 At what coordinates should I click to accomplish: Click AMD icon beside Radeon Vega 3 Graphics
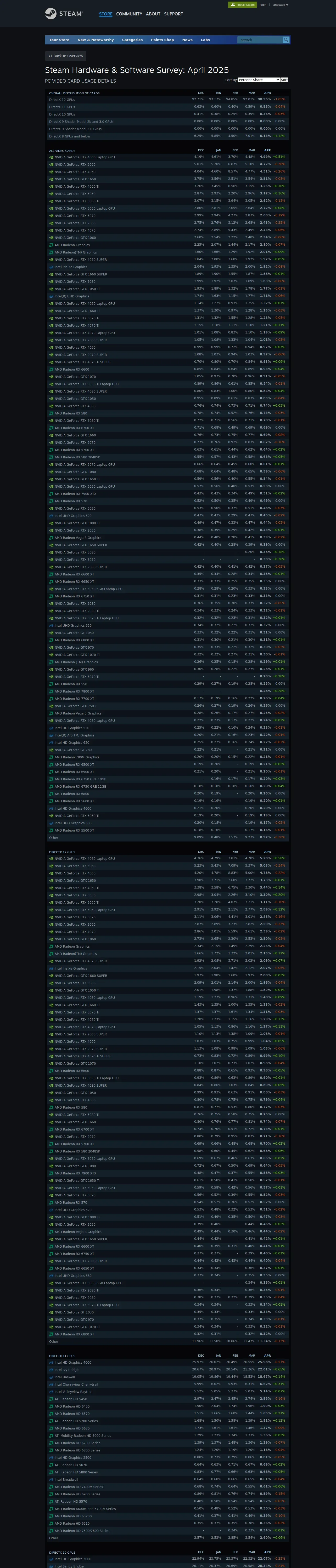click(x=51, y=713)
